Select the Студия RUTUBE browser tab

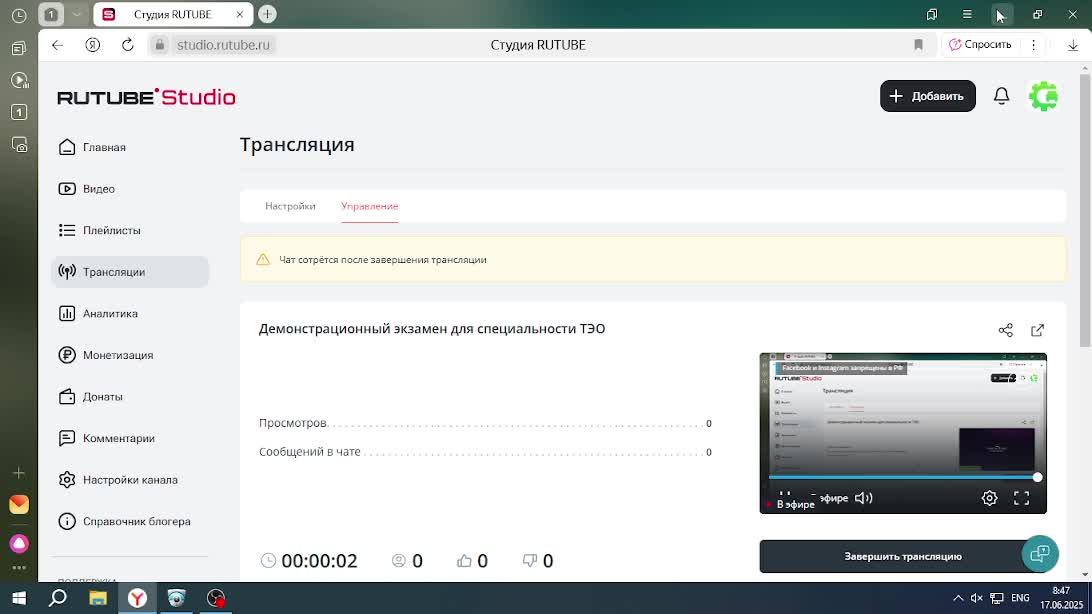[172, 14]
